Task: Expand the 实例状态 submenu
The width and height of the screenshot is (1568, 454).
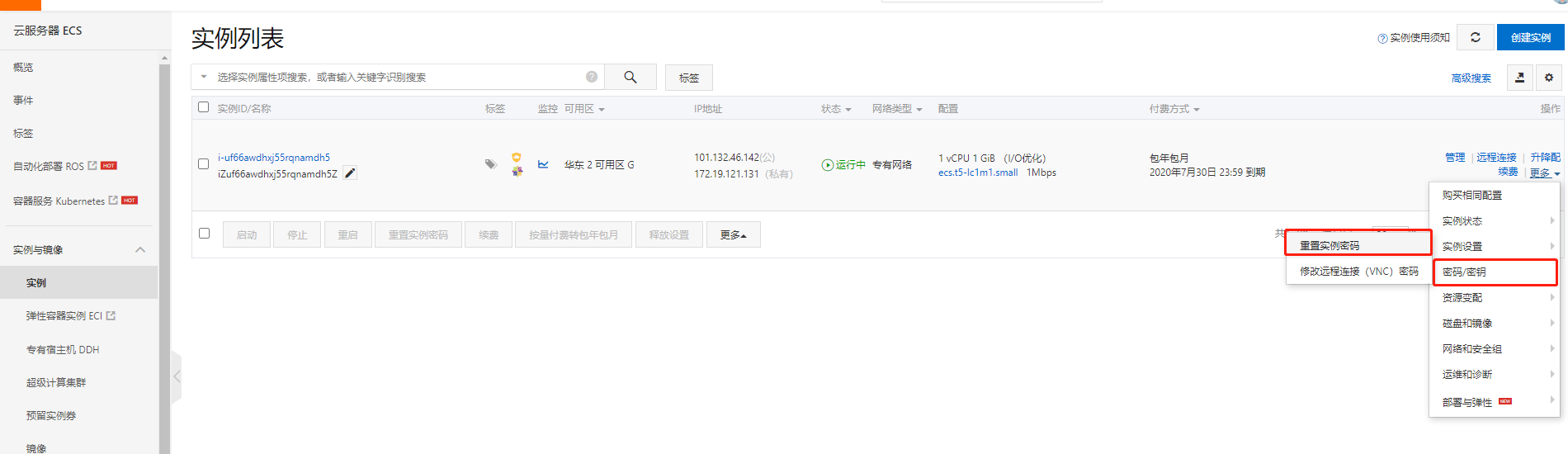Action: [x=1495, y=221]
